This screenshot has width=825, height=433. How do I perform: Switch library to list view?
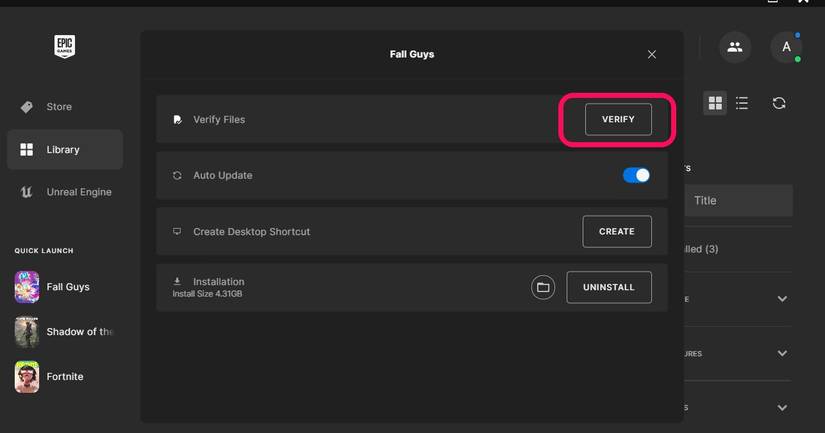(x=742, y=103)
